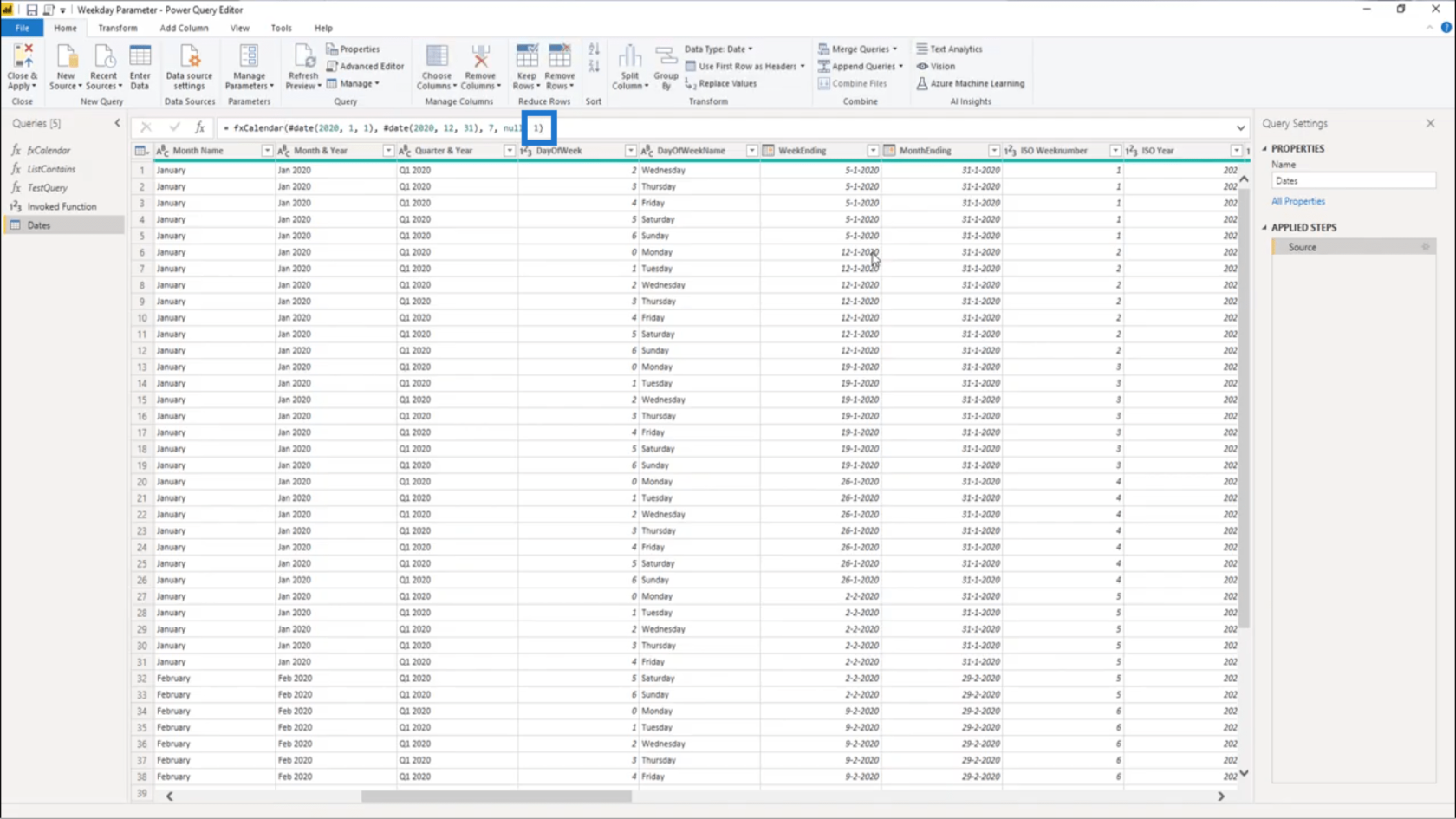Click the save icon in the title bar
The height and width of the screenshot is (819, 1456).
(31, 10)
